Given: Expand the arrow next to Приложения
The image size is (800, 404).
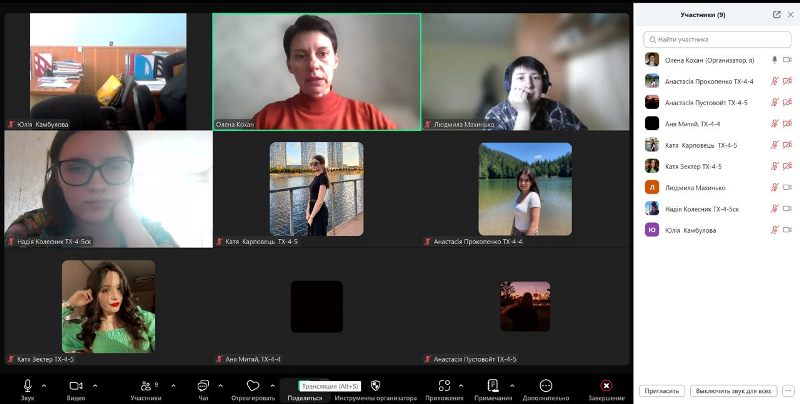Looking at the screenshot, I should tap(461, 386).
